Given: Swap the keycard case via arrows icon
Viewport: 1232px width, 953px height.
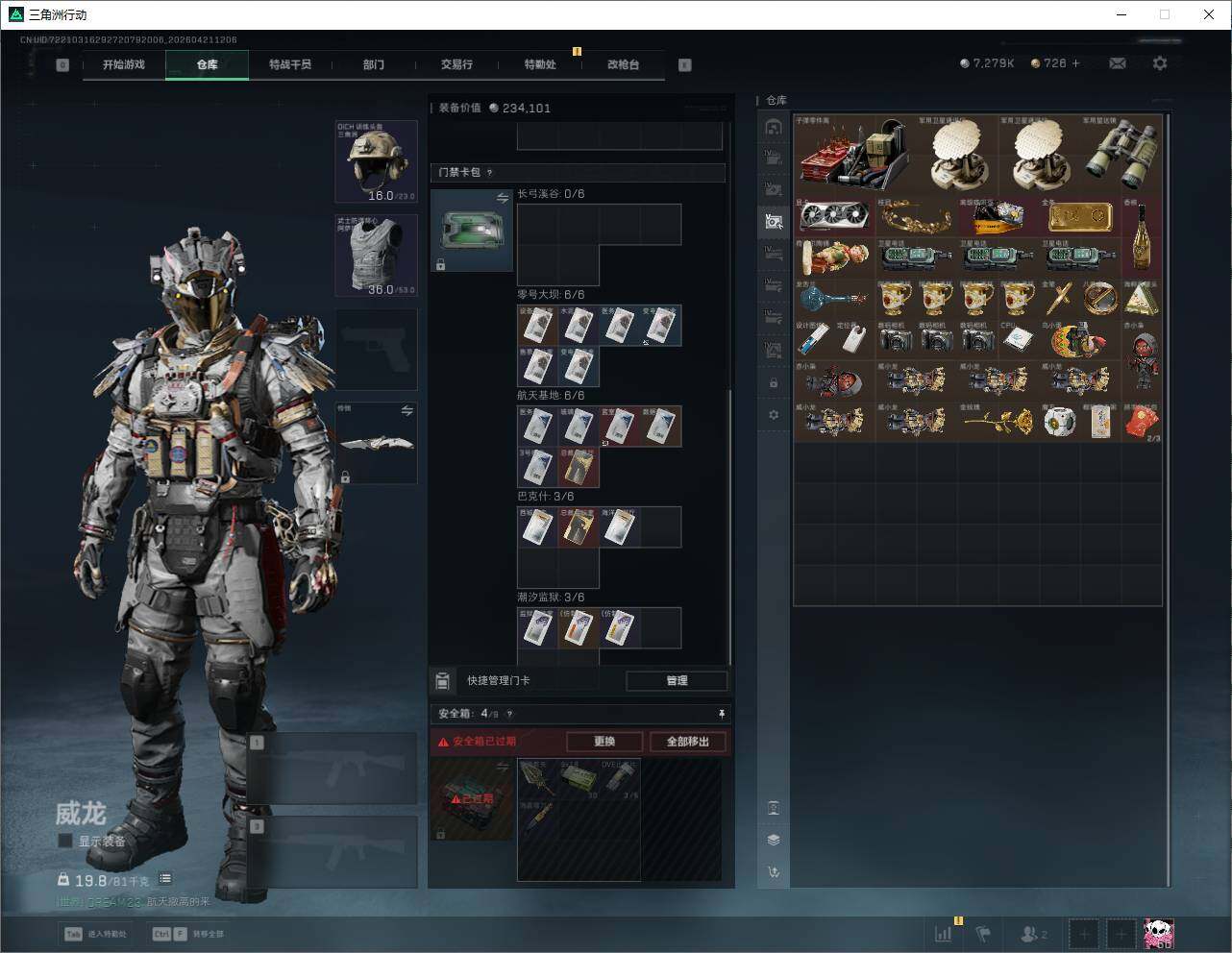Looking at the screenshot, I should [502, 198].
